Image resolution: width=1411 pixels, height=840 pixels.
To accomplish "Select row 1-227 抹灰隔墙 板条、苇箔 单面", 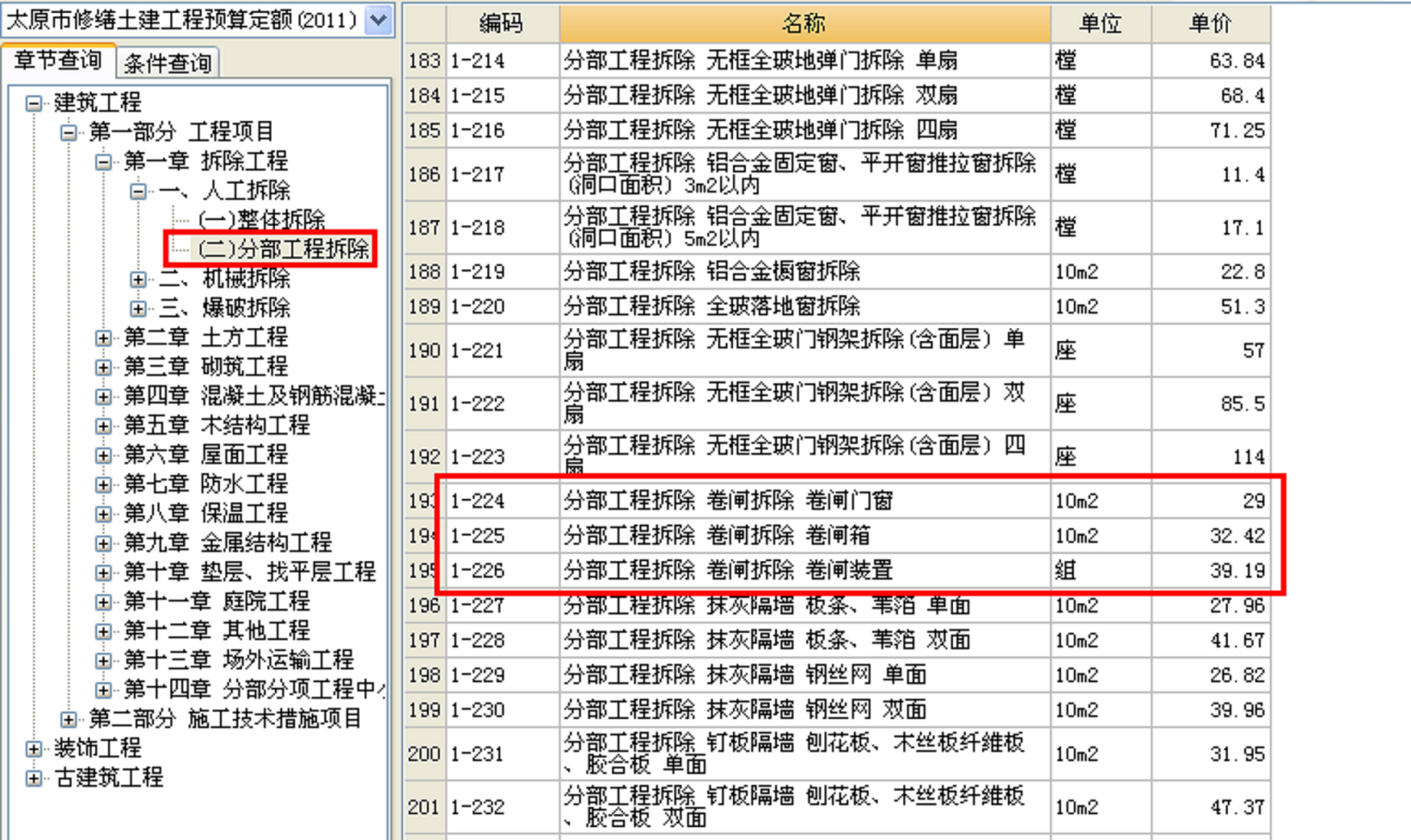I will tap(837, 606).
